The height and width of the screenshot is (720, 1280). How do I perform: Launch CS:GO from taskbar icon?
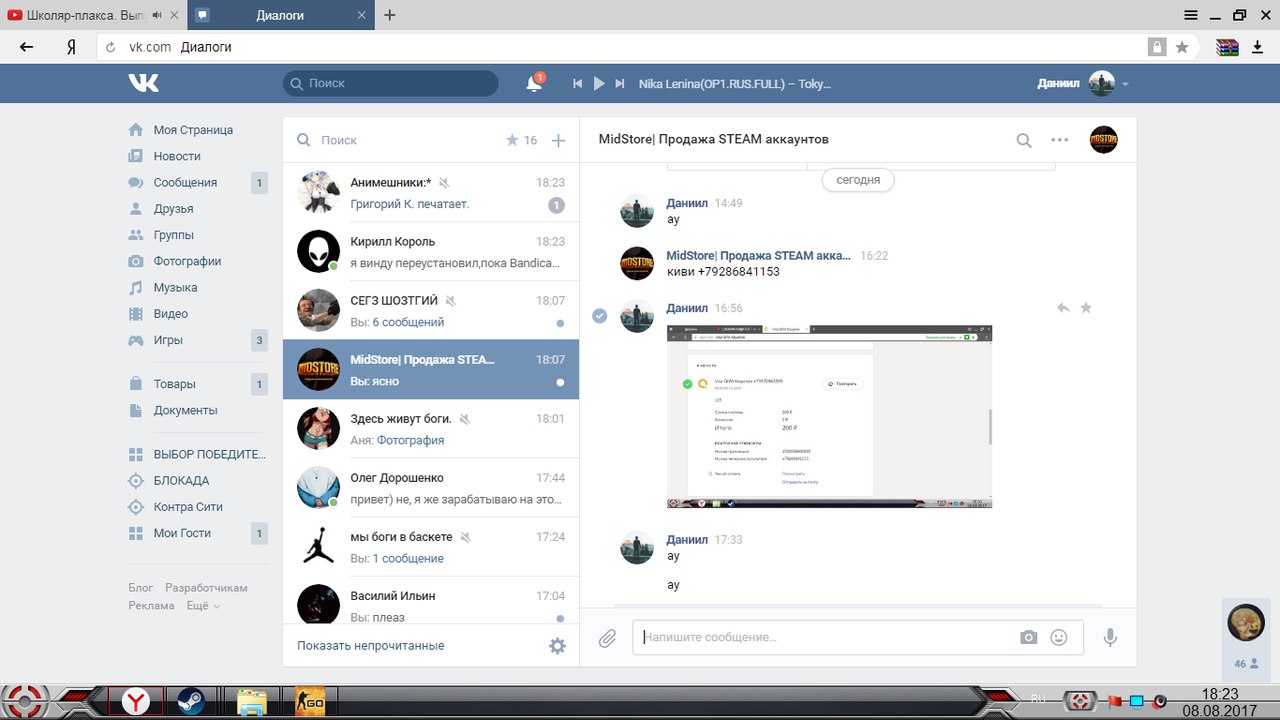(x=310, y=701)
